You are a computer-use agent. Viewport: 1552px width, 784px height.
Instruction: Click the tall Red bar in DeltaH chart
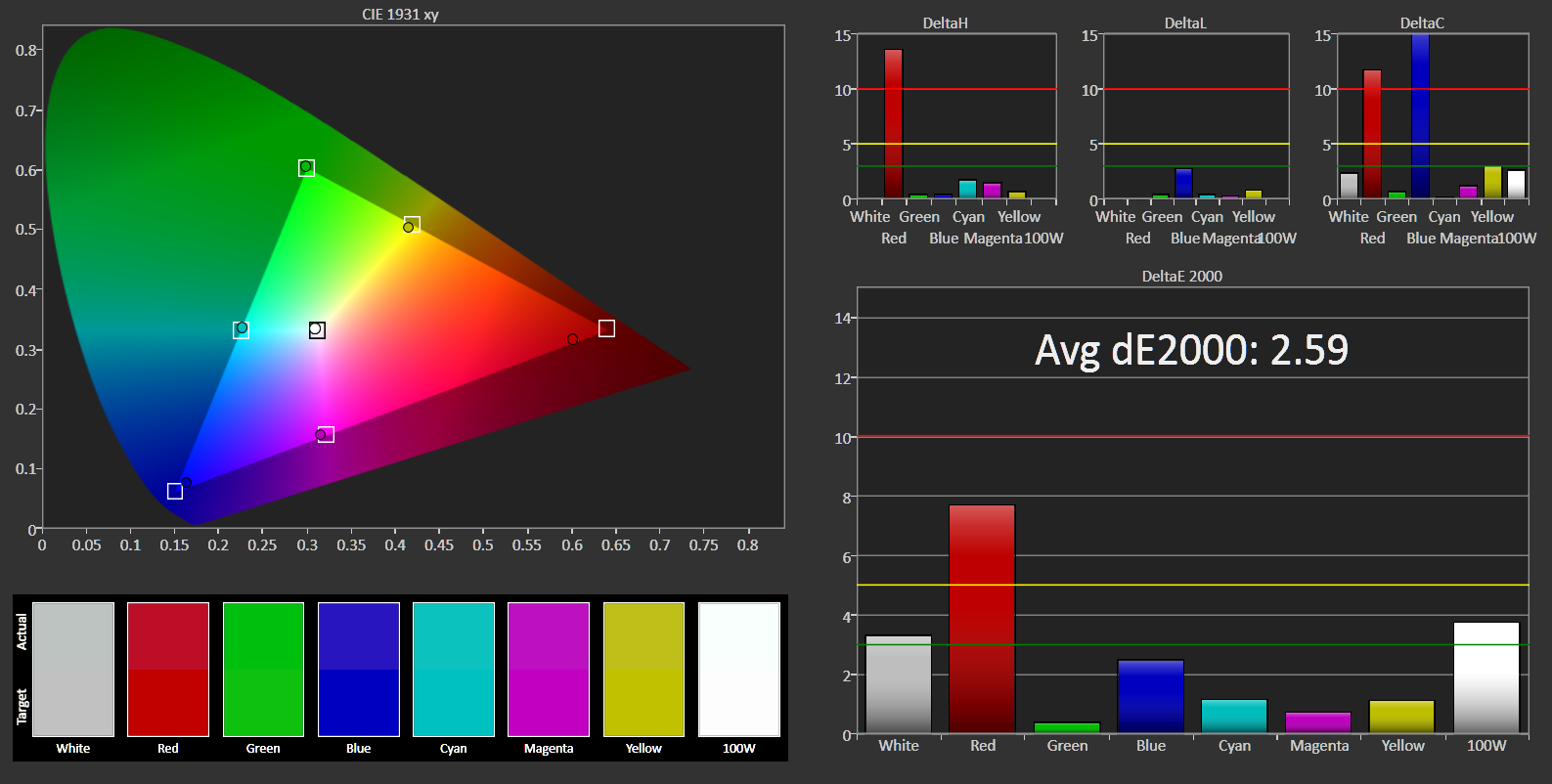click(894, 124)
